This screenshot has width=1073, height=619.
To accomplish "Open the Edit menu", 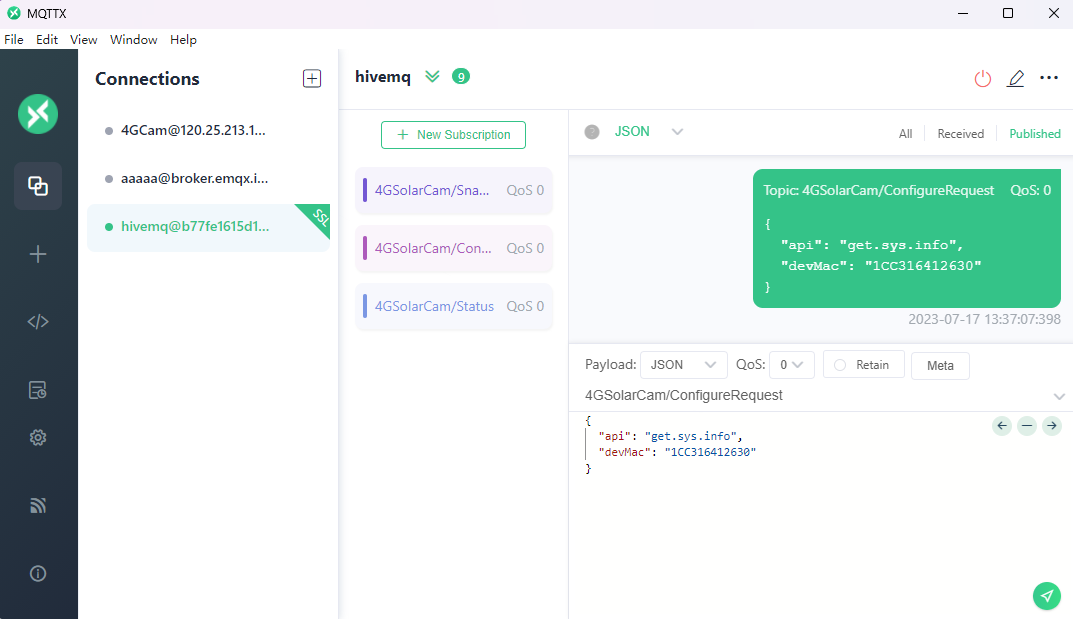I will click(47, 40).
